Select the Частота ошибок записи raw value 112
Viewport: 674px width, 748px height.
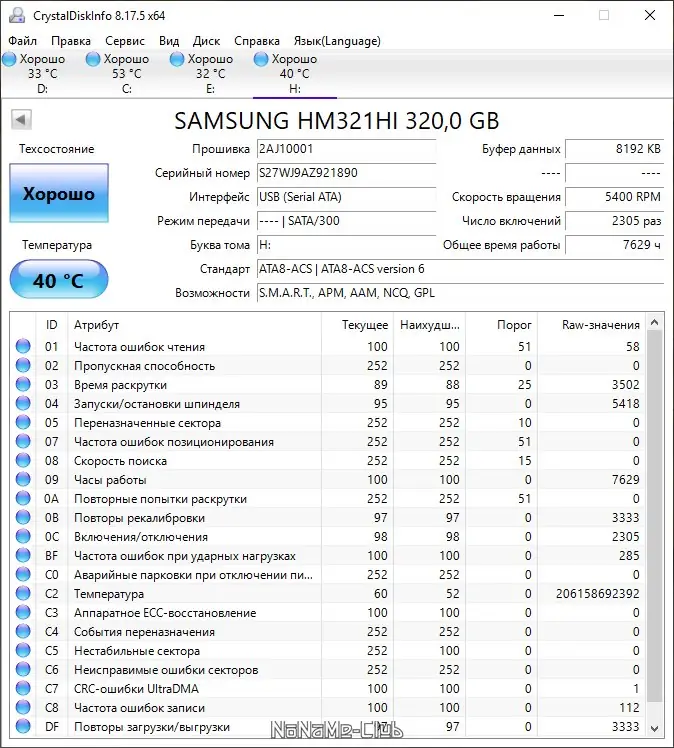click(629, 708)
